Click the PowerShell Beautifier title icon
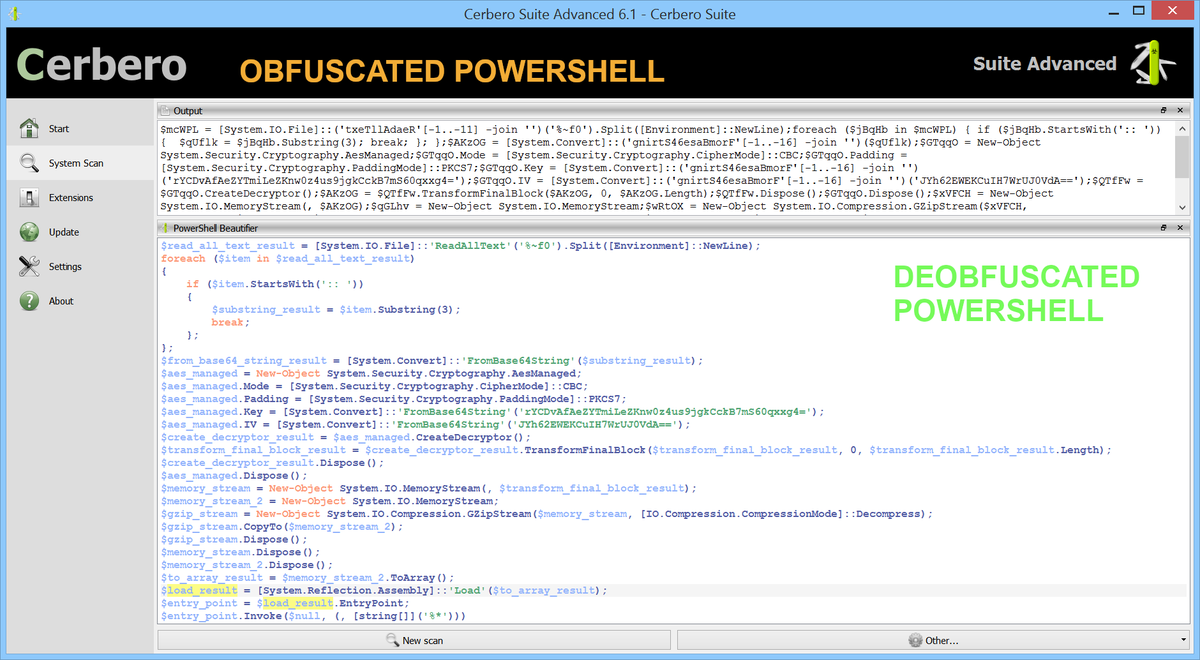Screen dimensions: 1200x660 [x=165, y=228]
